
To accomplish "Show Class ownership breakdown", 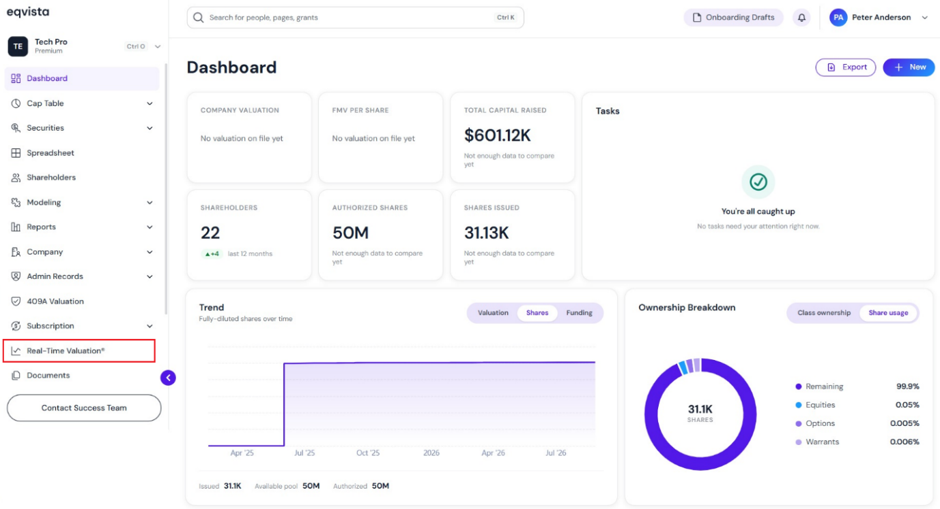I will pos(824,313).
